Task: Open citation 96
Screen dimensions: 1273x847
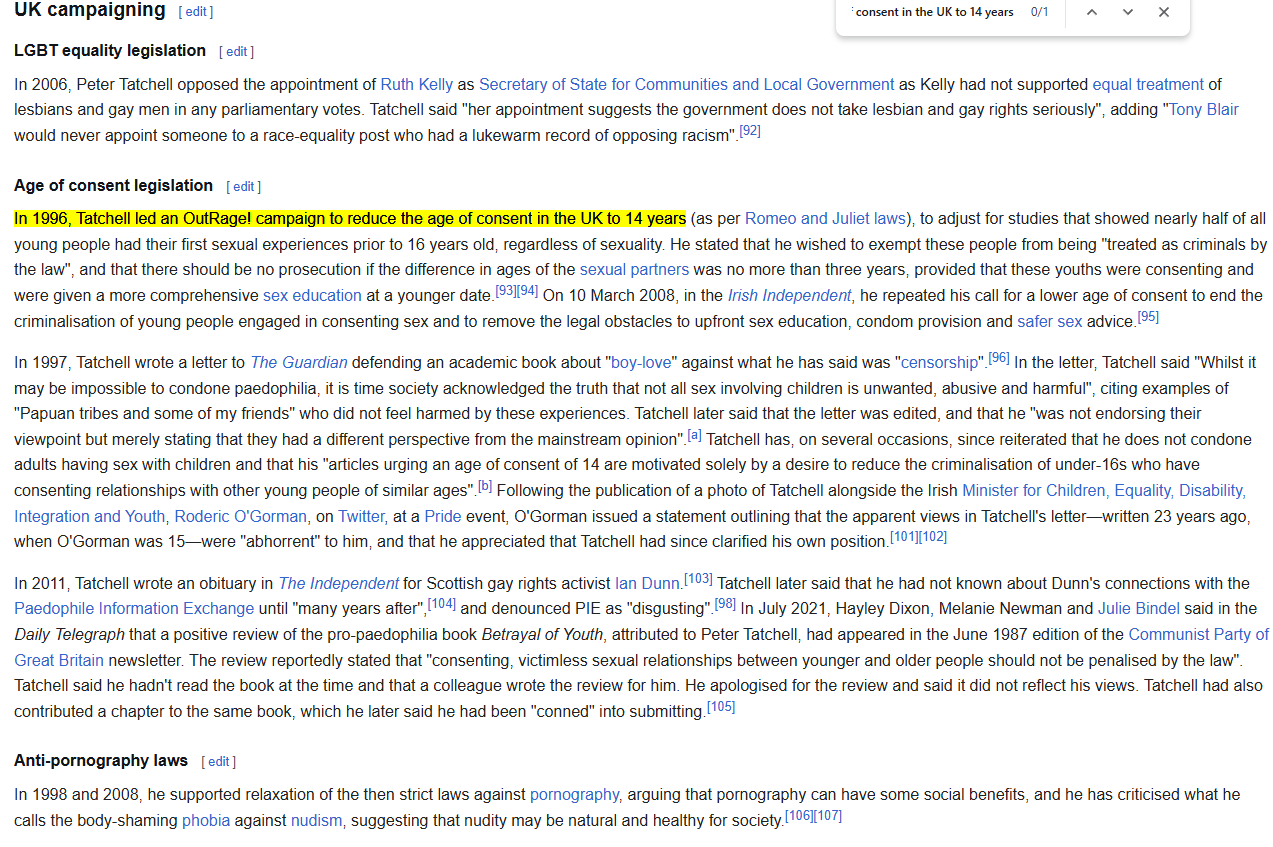Action: (999, 358)
